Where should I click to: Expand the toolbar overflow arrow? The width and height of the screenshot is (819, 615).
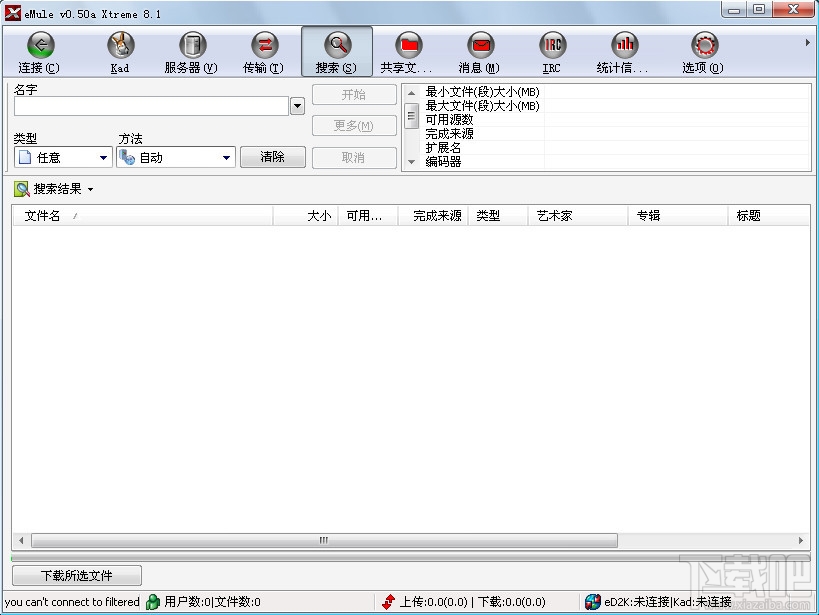809,42
